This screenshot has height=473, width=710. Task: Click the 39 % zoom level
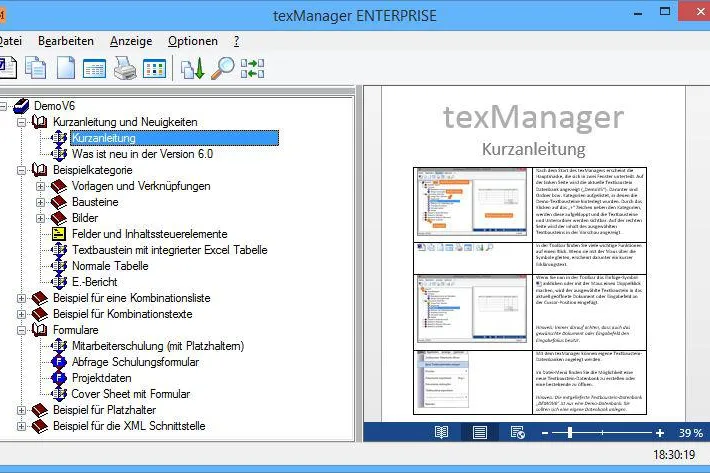coord(691,433)
